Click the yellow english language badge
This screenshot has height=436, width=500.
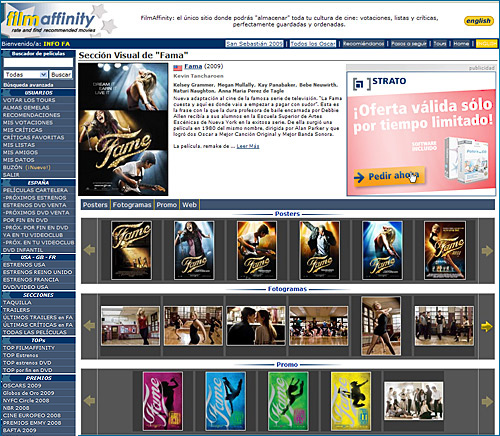pyautogui.click(x=478, y=21)
